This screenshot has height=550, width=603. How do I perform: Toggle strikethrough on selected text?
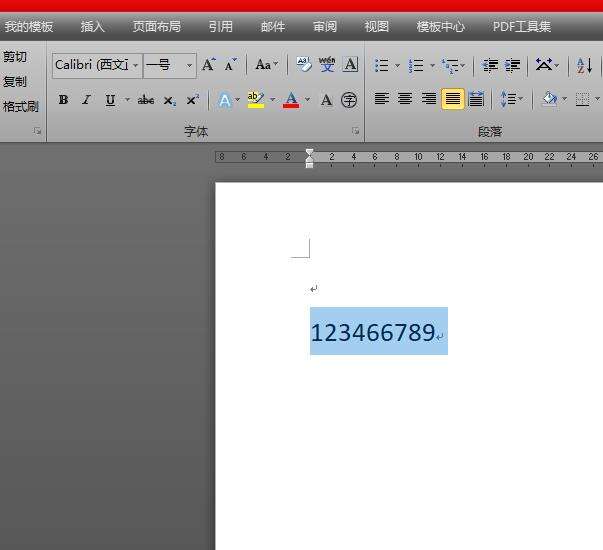(x=146, y=100)
